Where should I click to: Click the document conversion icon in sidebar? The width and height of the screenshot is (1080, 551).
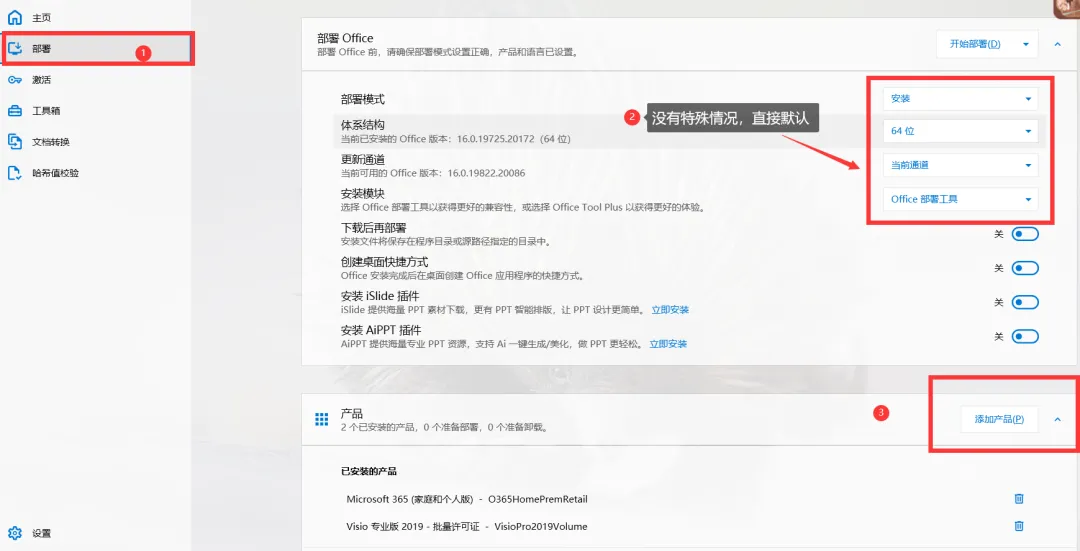click(x=15, y=141)
